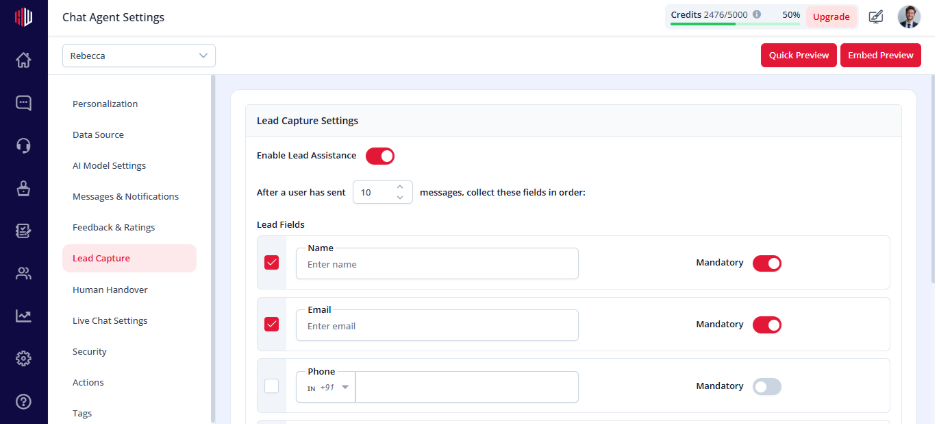Click the edit screen icon near the avatar
This screenshot has width=936, height=424.
876,17
